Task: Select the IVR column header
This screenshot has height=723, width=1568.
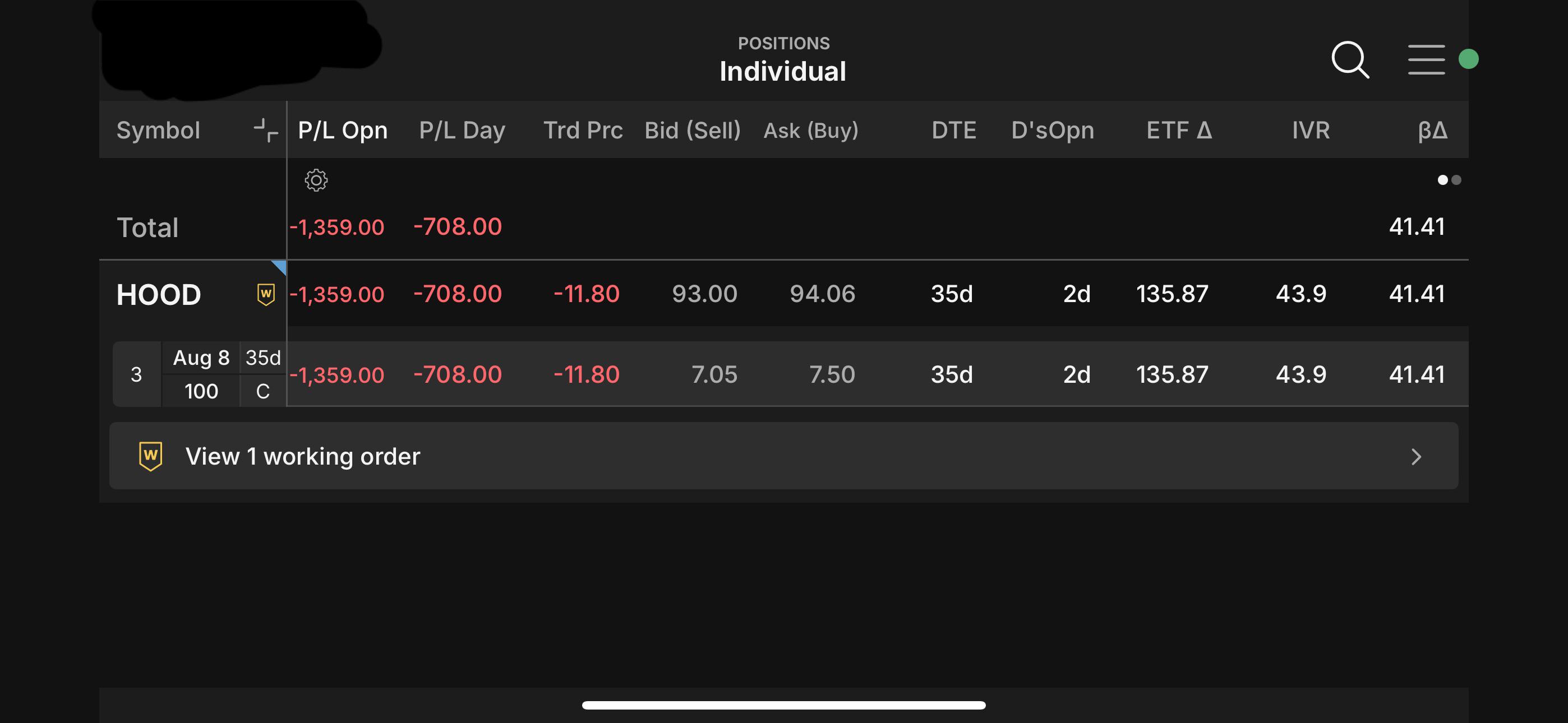Action: tap(1311, 130)
